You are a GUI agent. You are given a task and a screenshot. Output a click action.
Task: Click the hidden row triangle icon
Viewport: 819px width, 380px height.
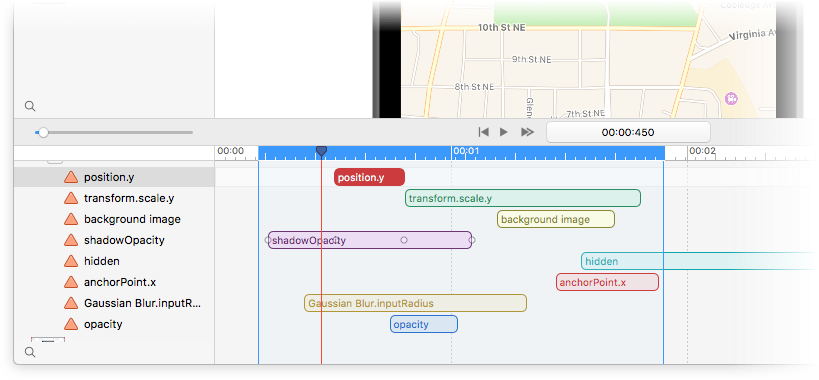[71, 261]
